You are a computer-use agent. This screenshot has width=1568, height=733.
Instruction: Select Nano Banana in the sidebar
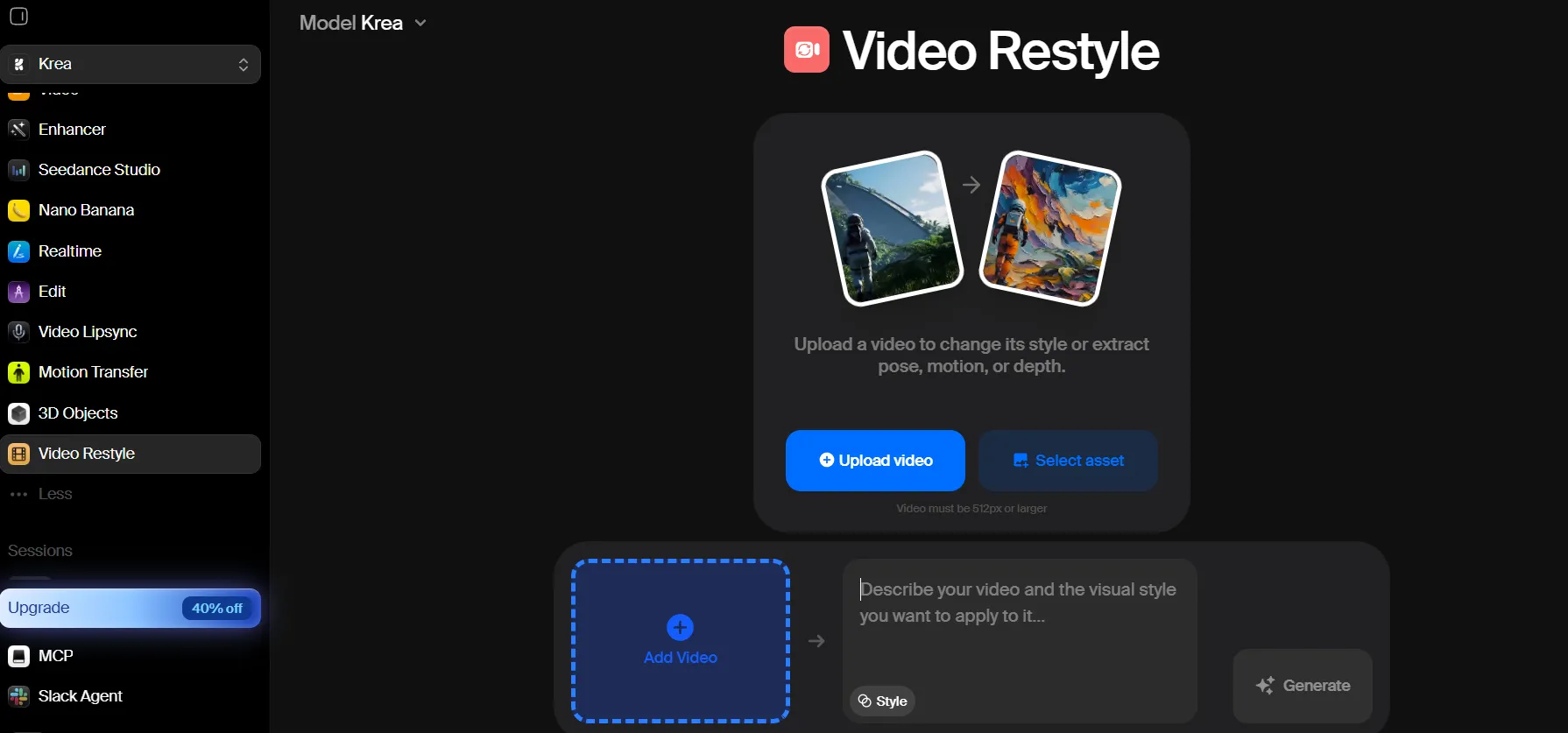tap(131, 210)
